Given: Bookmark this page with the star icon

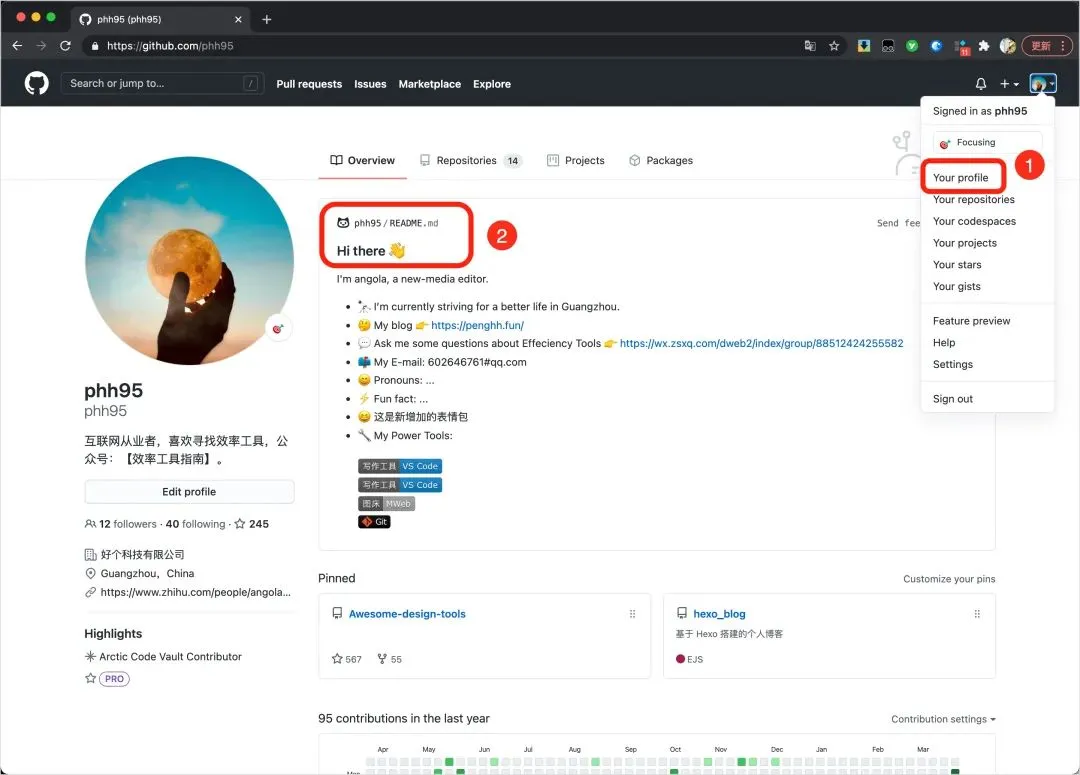Looking at the screenshot, I should [x=834, y=45].
